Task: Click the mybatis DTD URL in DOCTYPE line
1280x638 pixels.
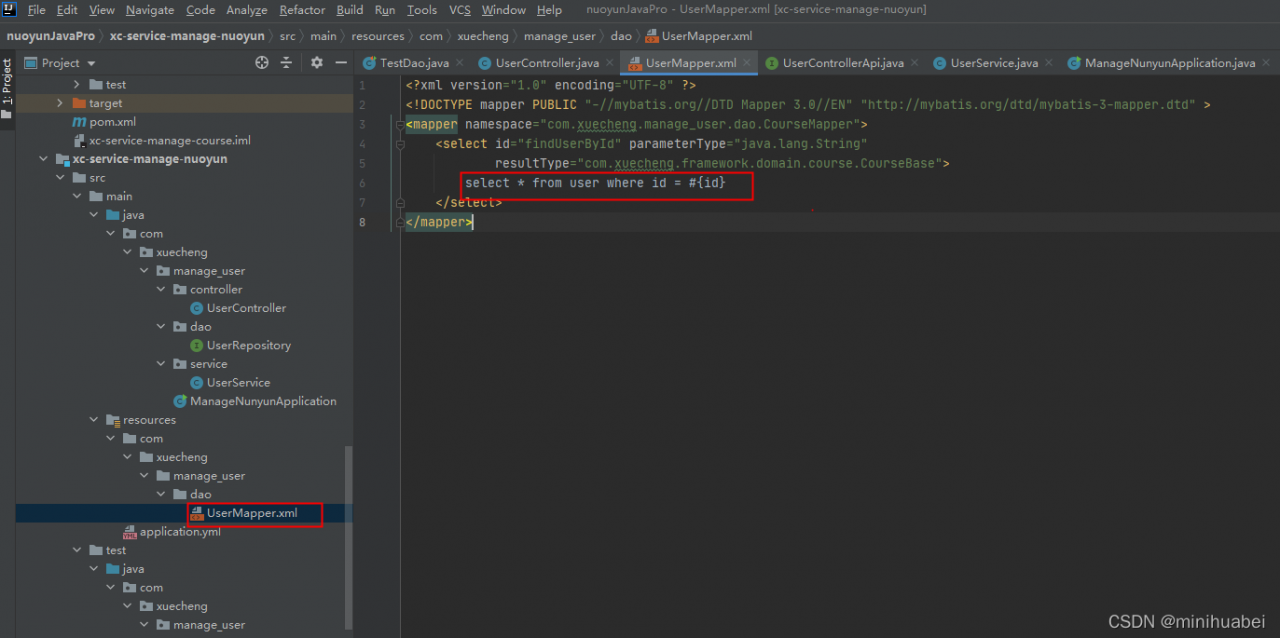Action: click(x=1028, y=104)
